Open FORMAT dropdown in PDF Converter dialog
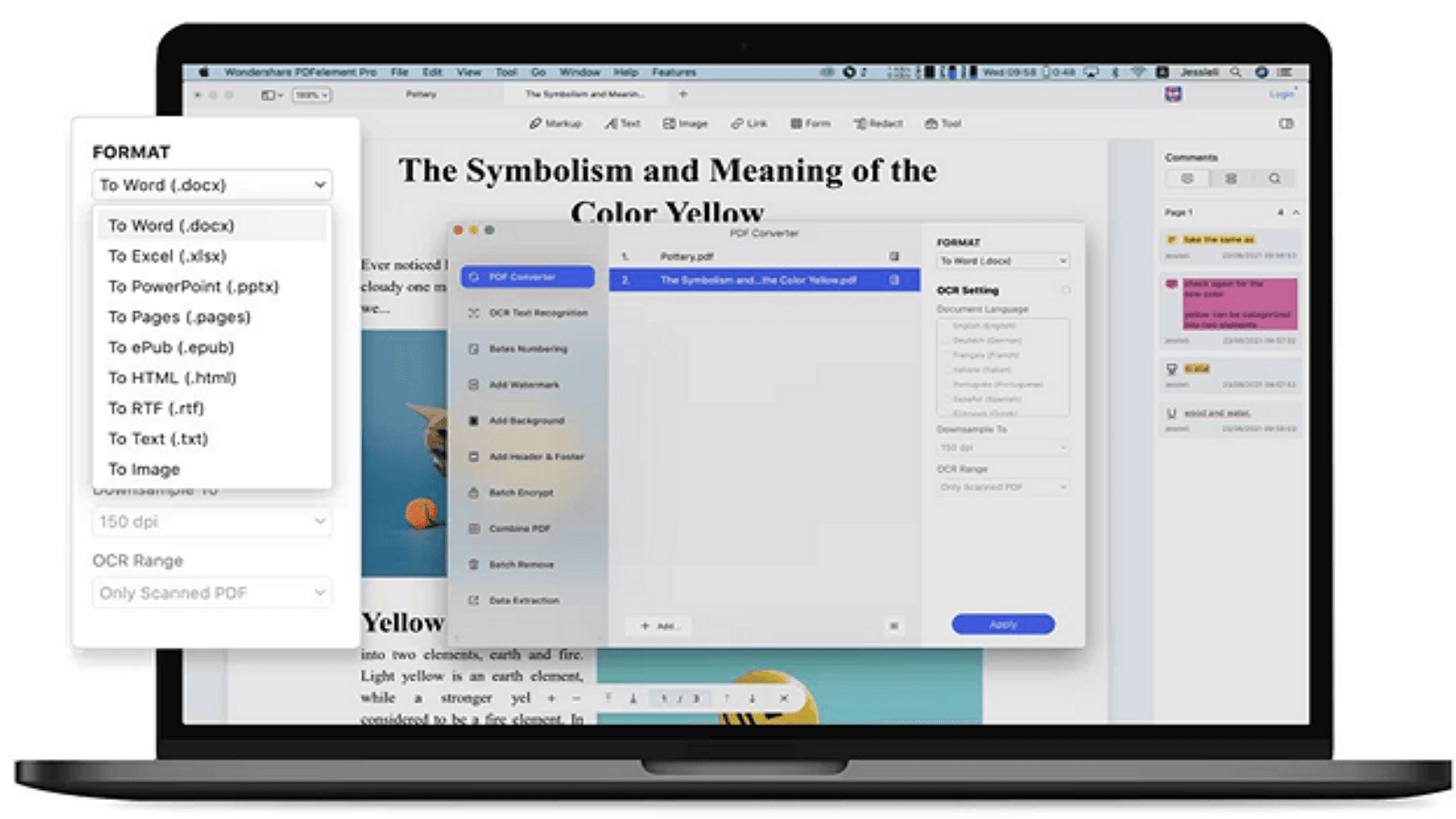 pyautogui.click(x=1003, y=261)
